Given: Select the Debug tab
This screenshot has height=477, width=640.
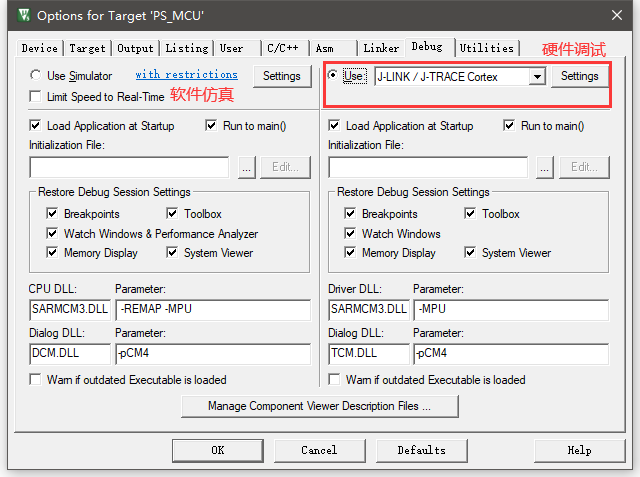Looking at the screenshot, I should click(x=429, y=47).
